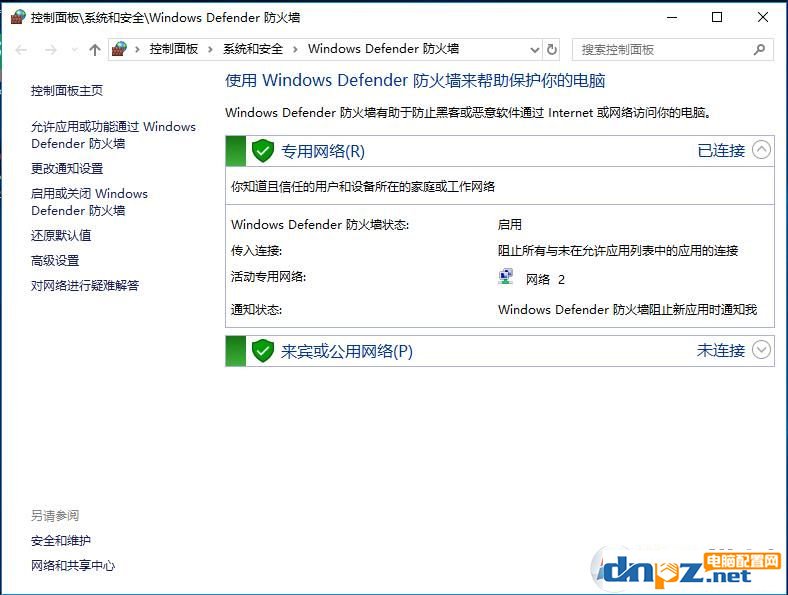Go up one level with up arrow
The width and height of the screenshot is (788, 595).
(94, 50)
